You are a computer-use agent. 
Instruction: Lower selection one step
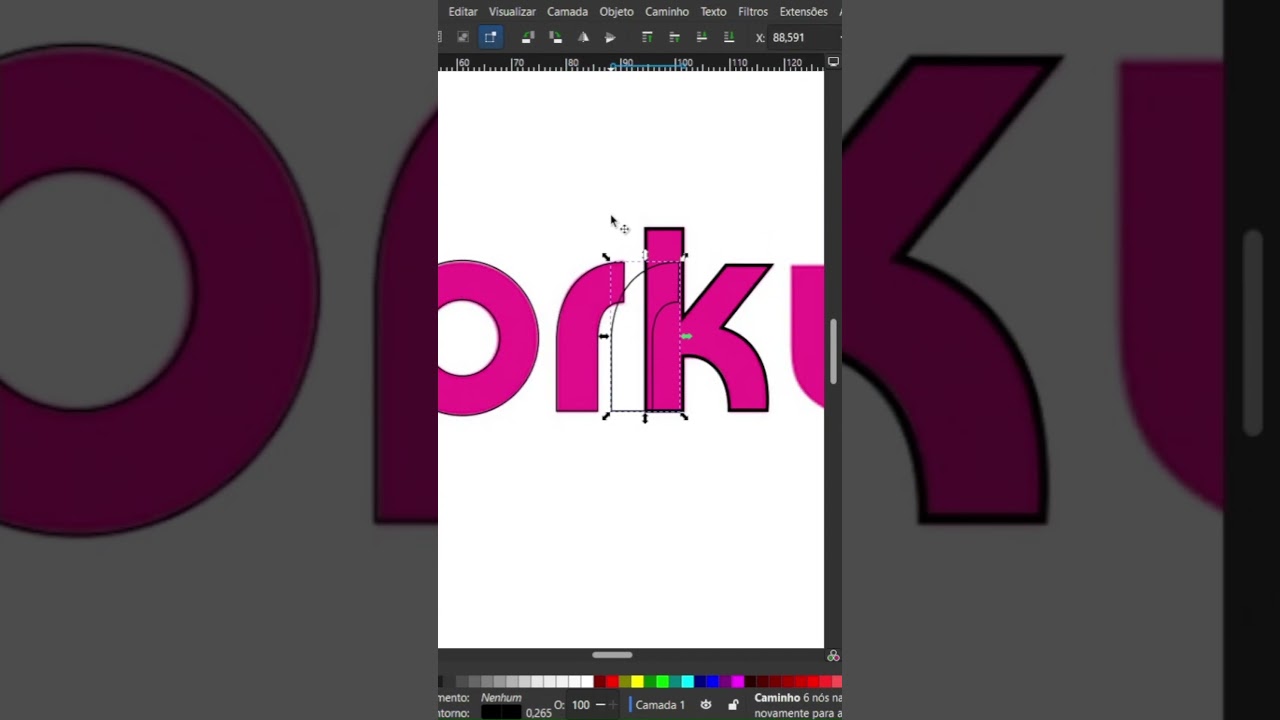[x=701, y=37]
